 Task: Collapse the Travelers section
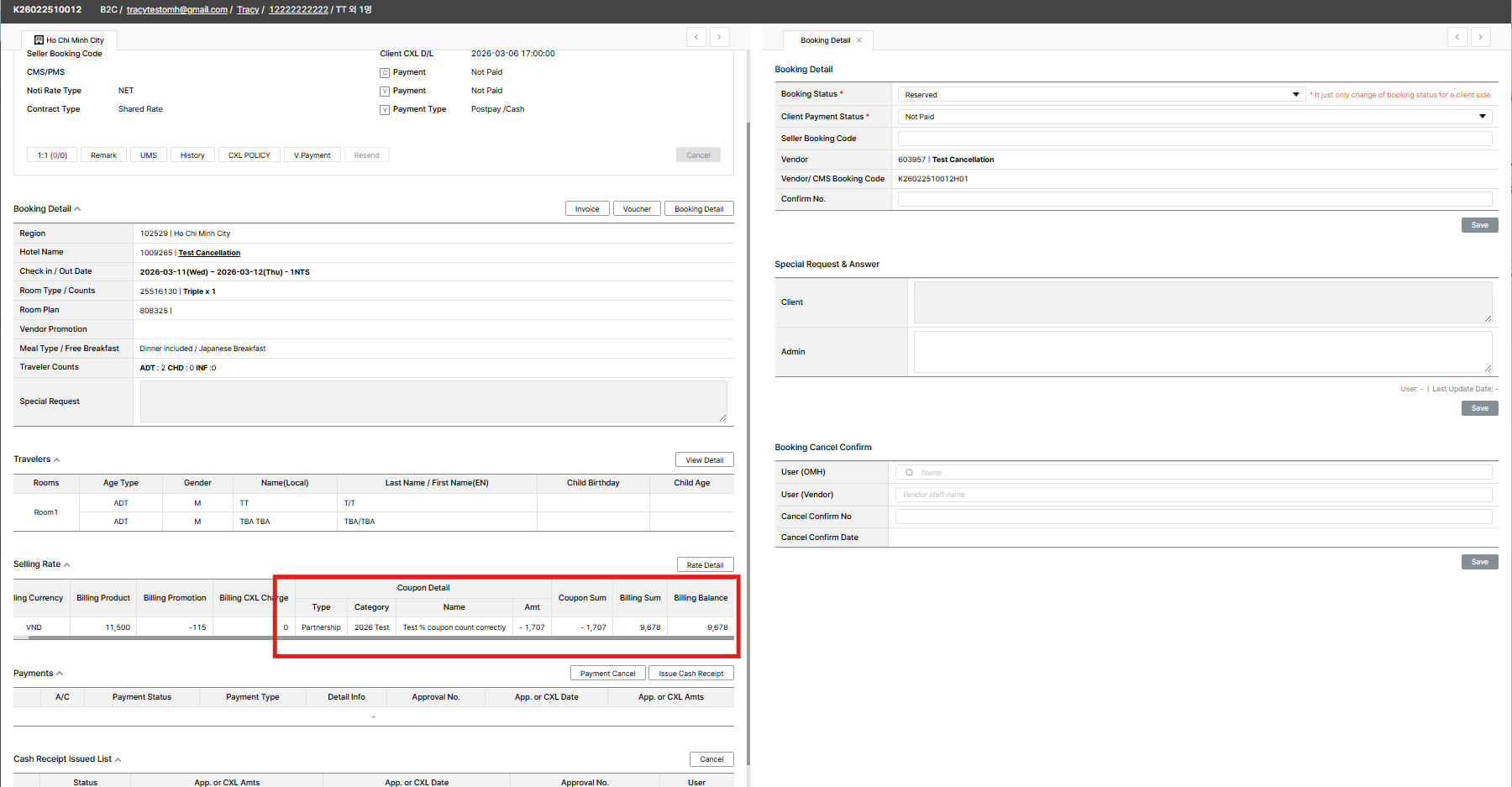click(57, 460)
